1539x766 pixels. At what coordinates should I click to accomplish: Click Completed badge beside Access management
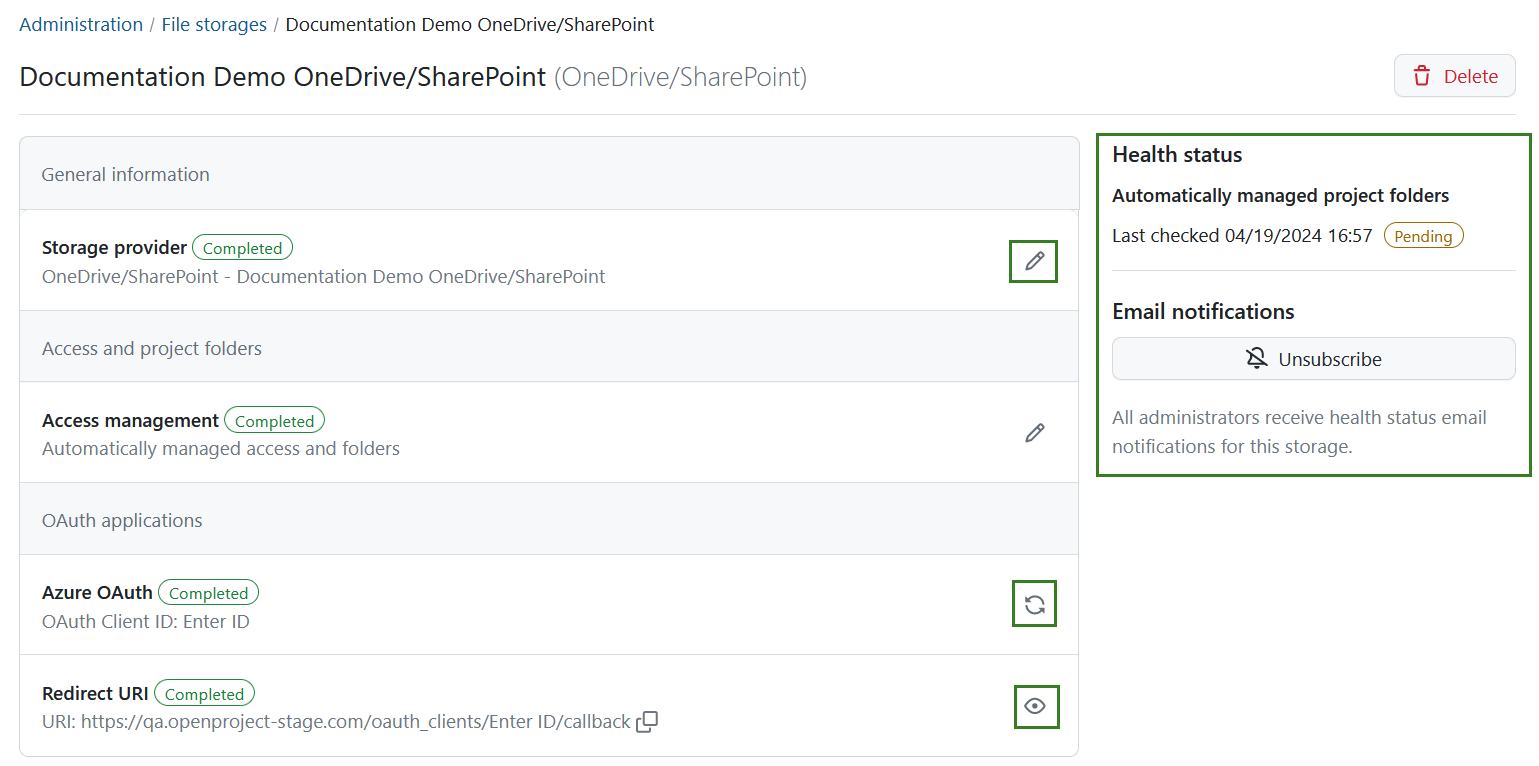pos(274,421)
